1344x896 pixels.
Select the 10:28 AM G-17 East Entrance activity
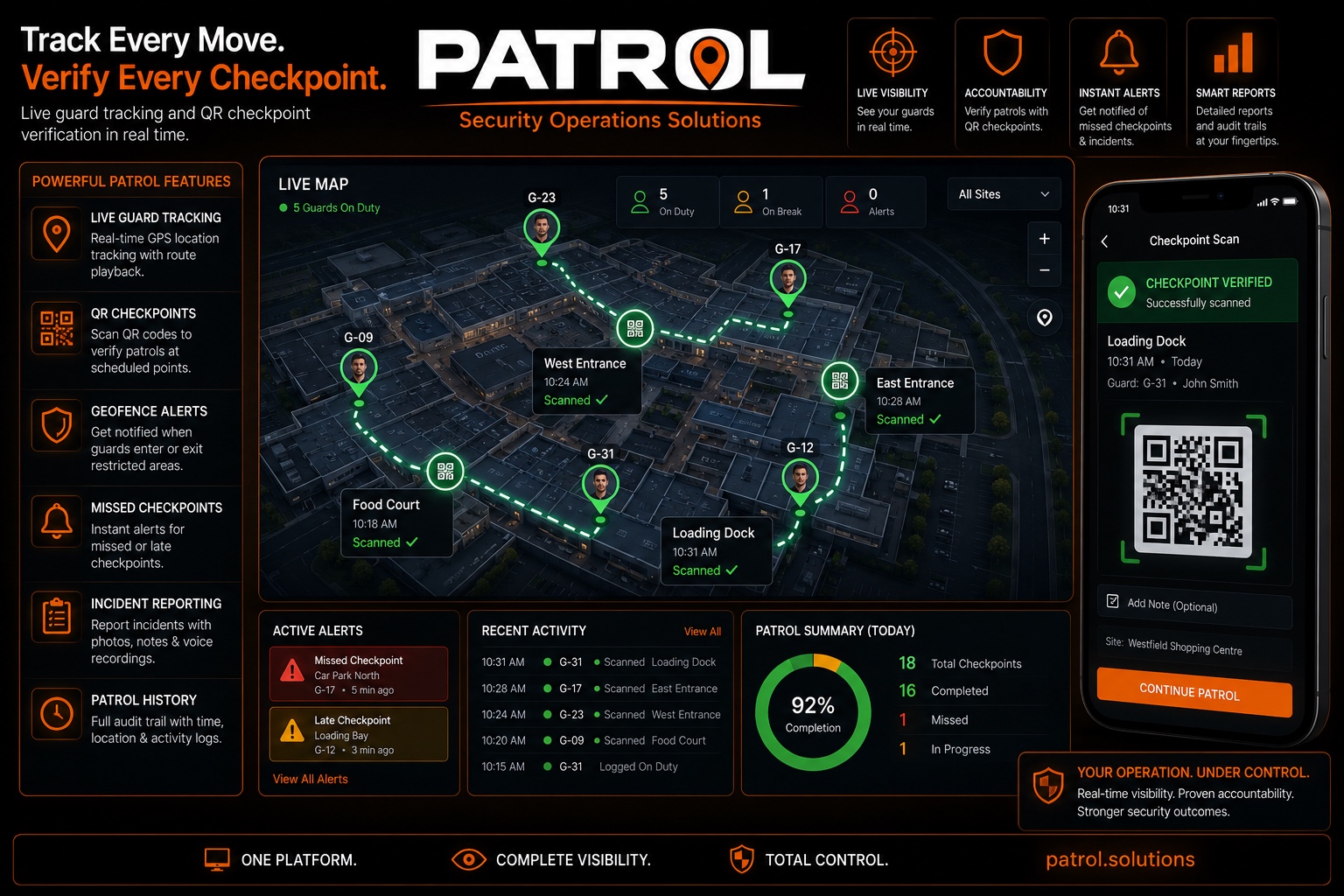(600, 689)
